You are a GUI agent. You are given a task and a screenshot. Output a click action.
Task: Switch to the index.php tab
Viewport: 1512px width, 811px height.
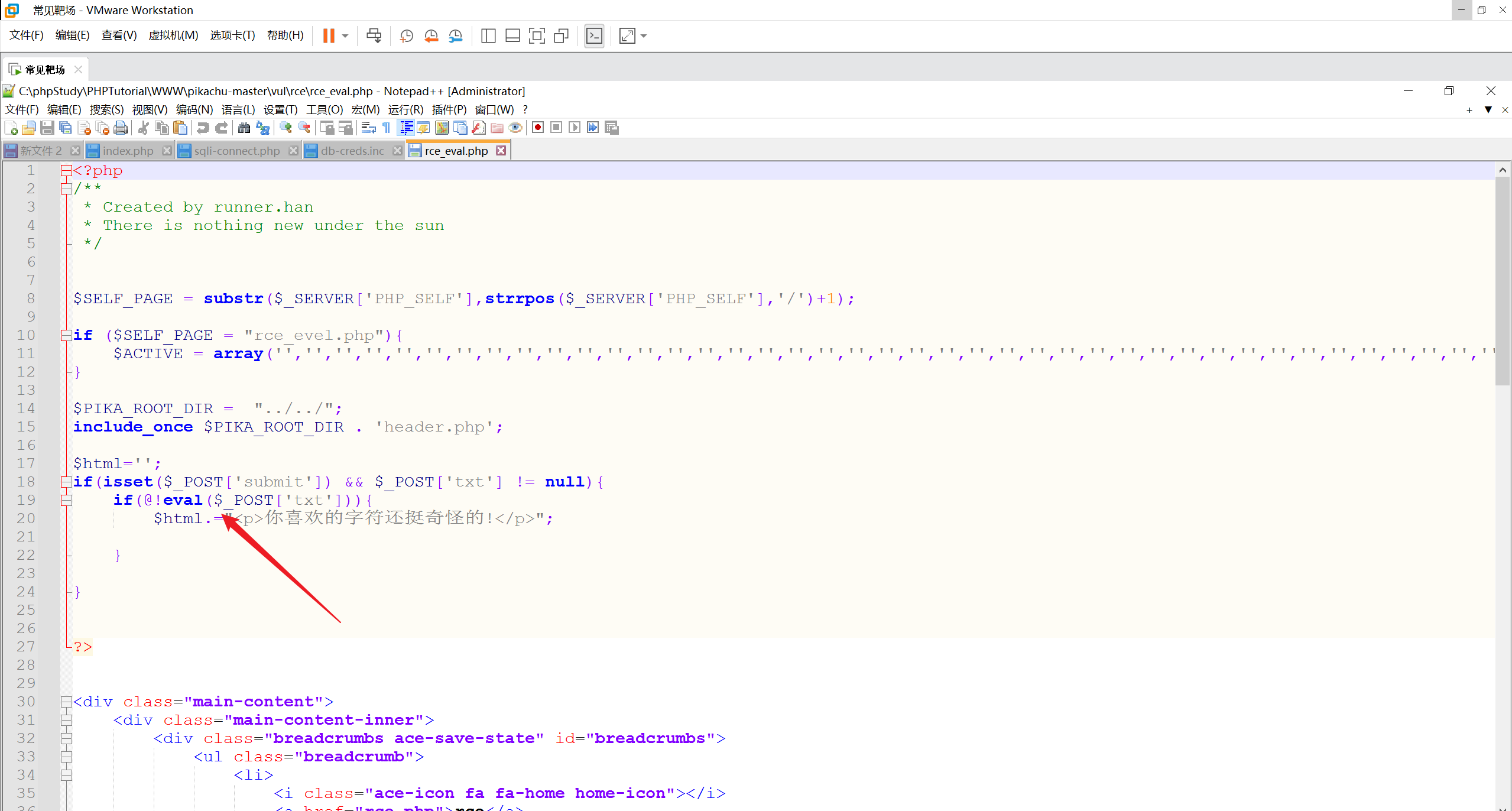127,151
